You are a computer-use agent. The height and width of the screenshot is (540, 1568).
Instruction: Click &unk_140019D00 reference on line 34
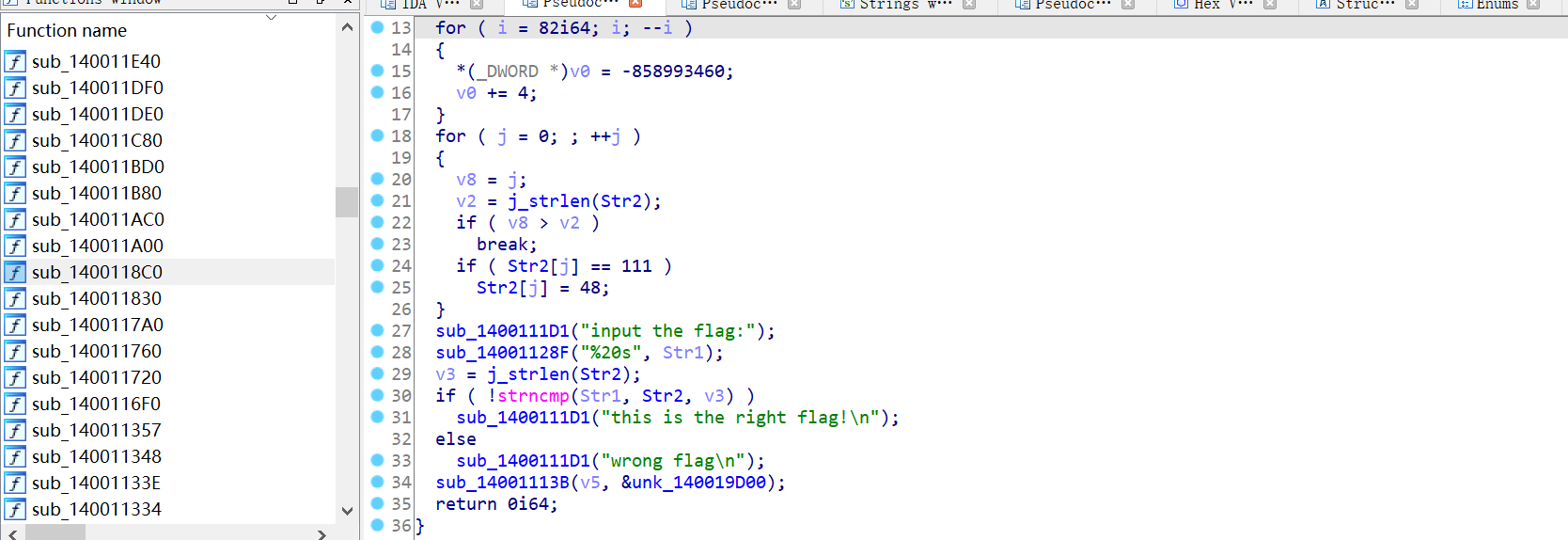[695, 483]
